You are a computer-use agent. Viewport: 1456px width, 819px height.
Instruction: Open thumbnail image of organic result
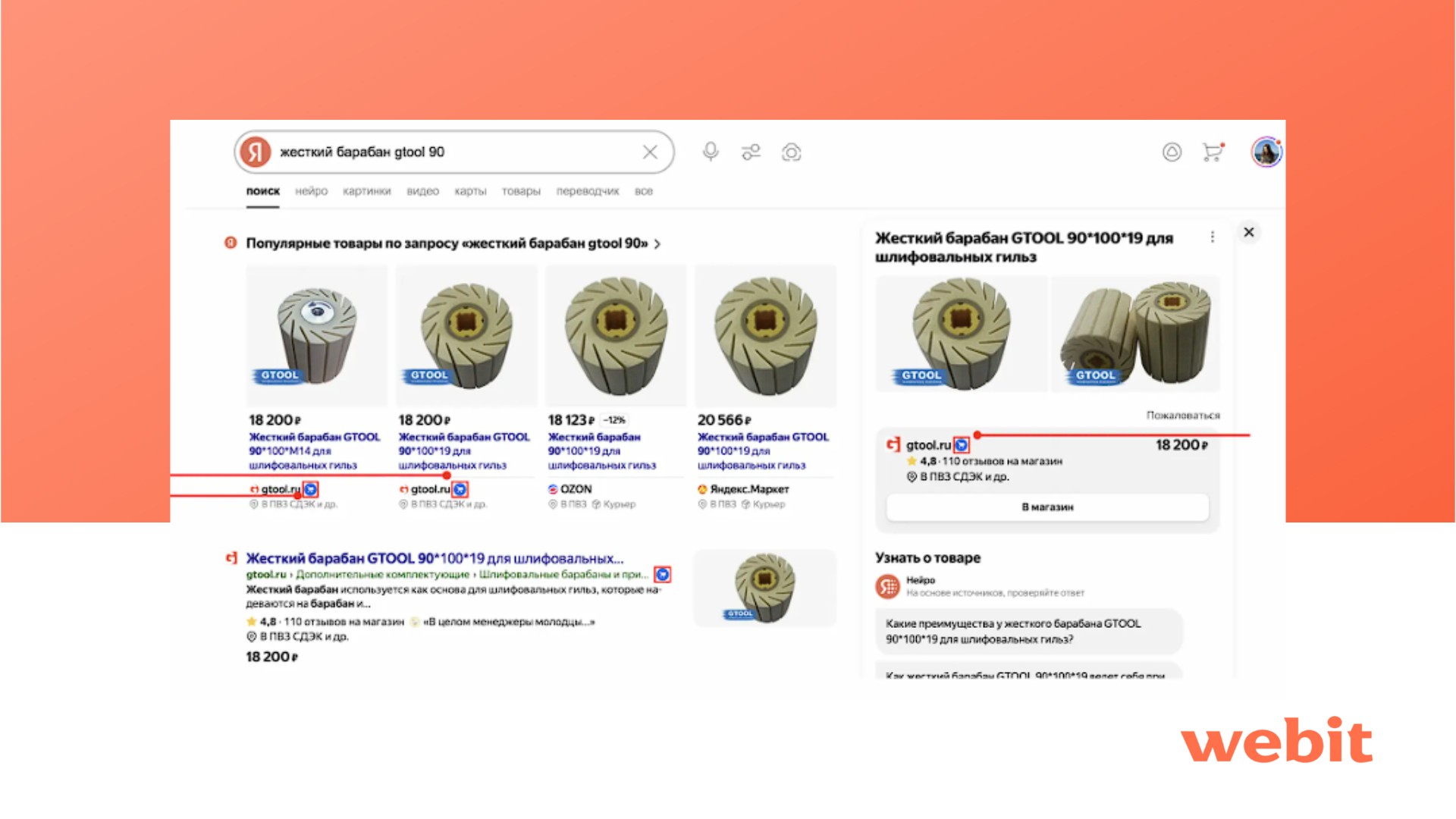(x=765, y=588)
